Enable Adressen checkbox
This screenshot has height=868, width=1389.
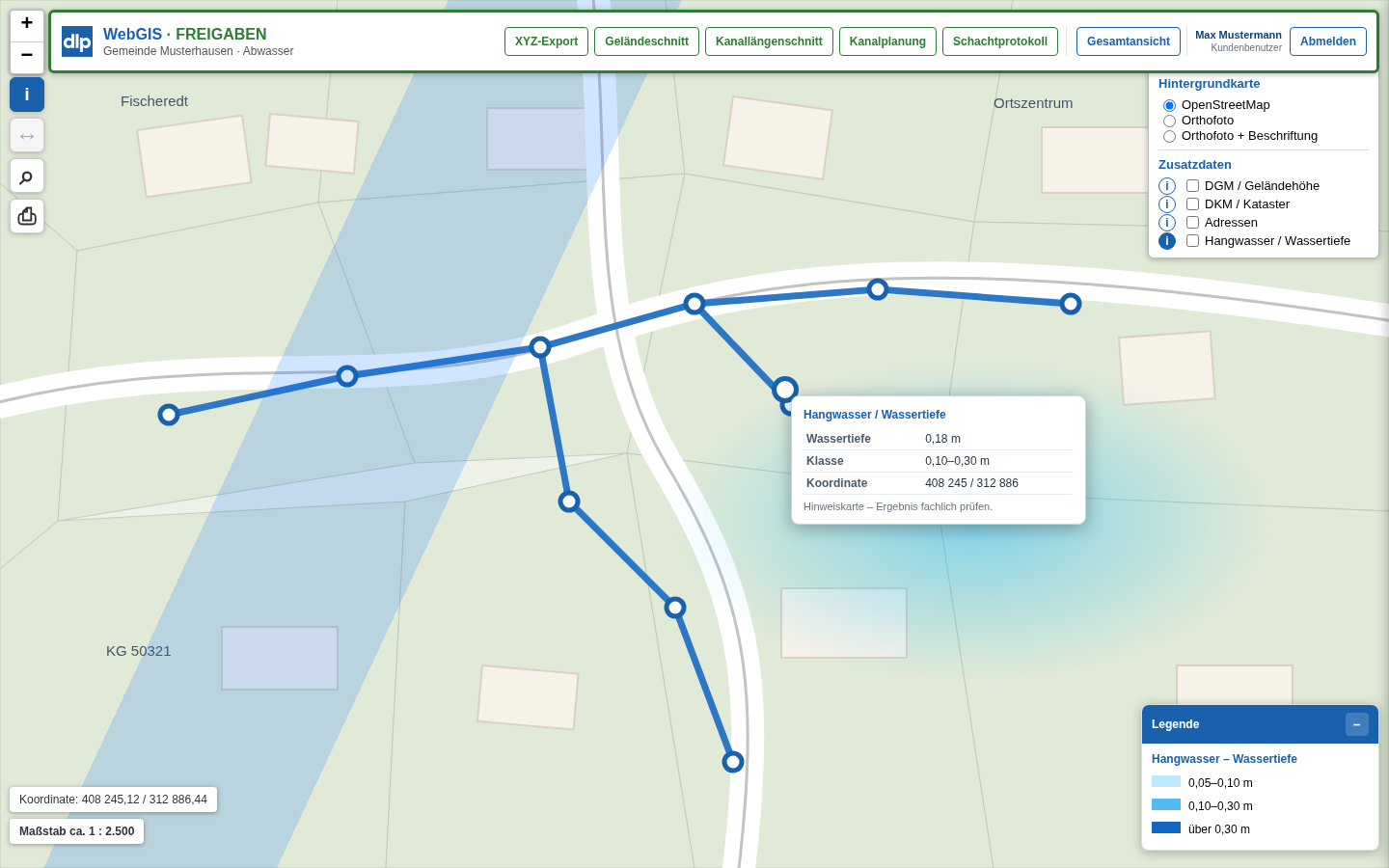pyautogui.click(x=1192, y=223)
